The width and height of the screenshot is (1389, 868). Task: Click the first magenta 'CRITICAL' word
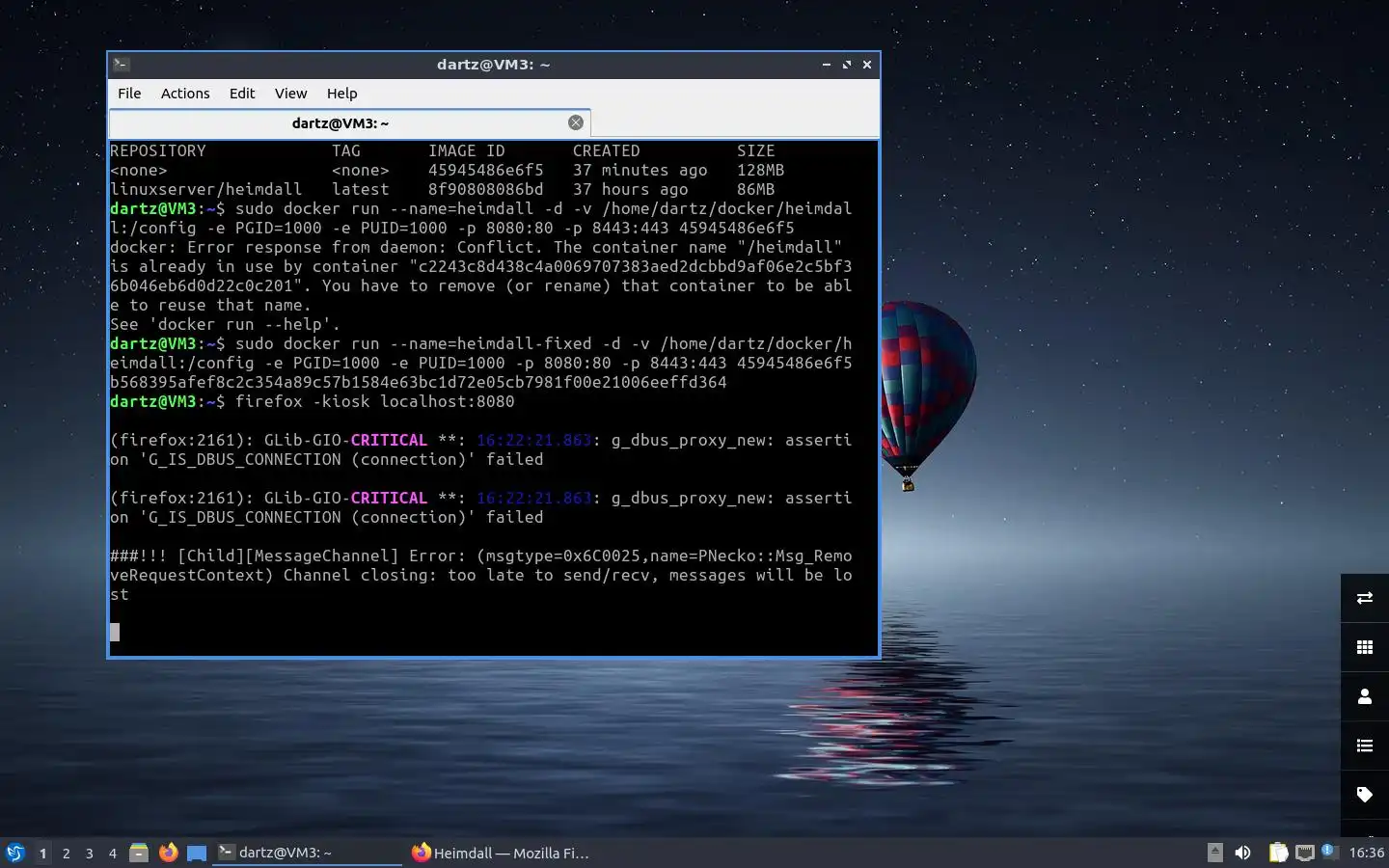[389, 440]
